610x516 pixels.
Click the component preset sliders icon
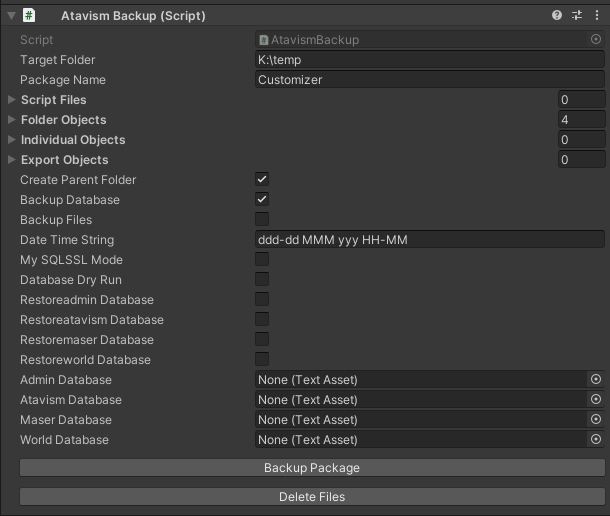(577, 16)
